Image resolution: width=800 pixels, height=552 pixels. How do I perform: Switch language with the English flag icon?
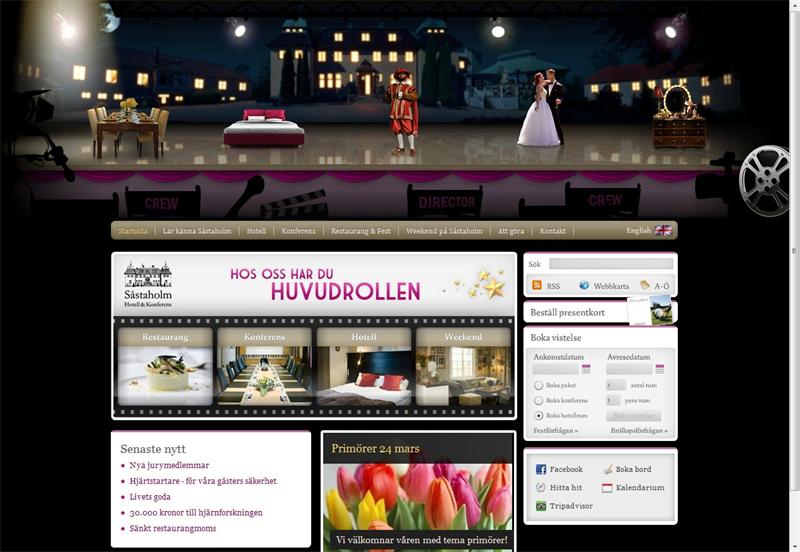pyautogui.click(x=663, y=231)
